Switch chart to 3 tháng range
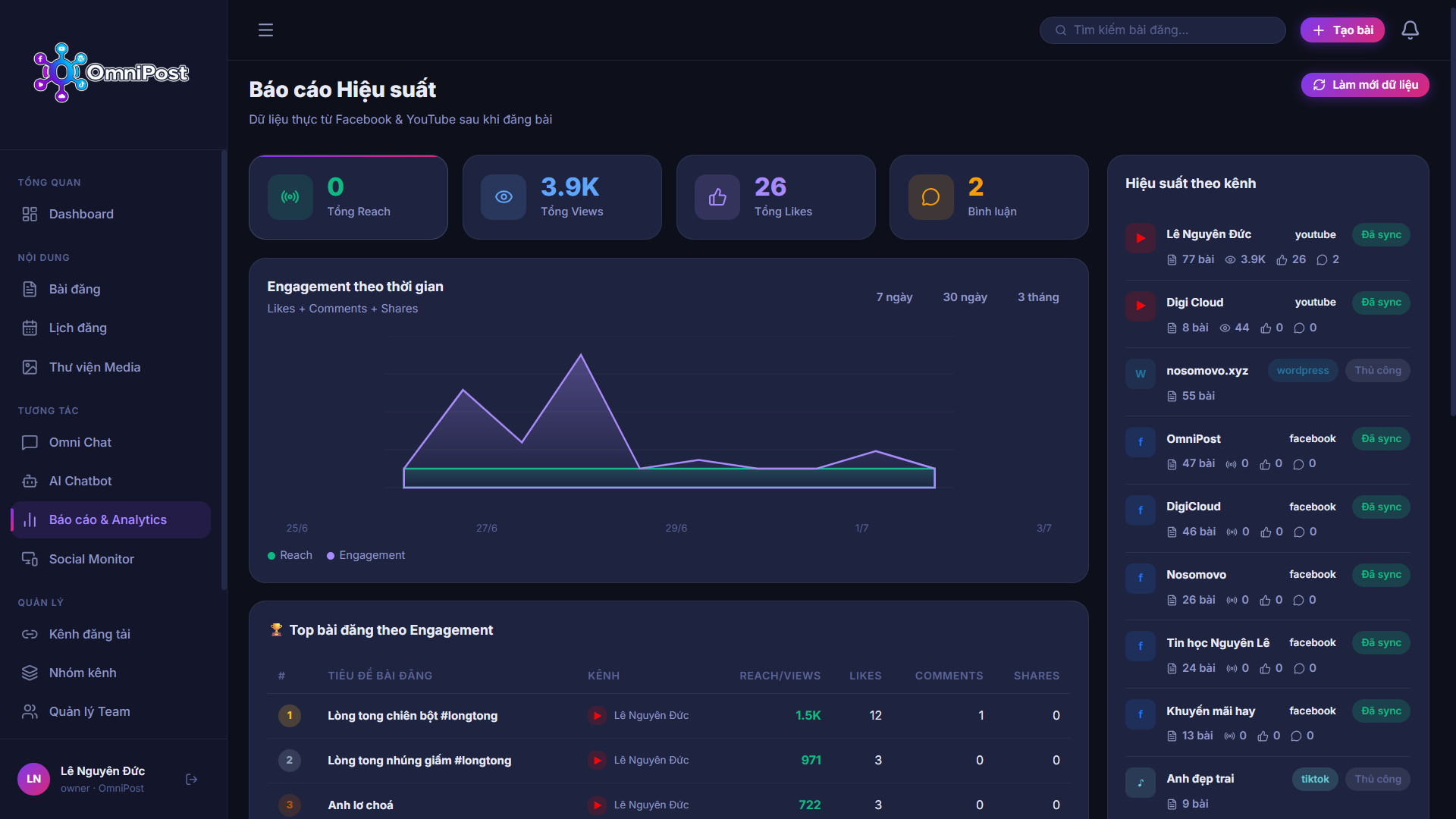 [x=1038, y=297]
